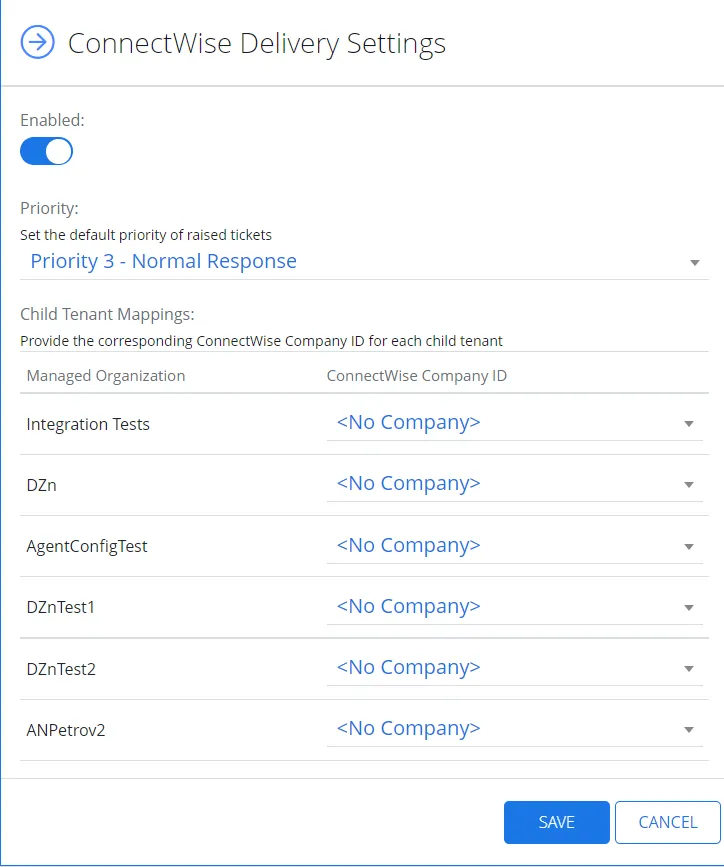Open the company dropdown for DZn

[x=514, y=484]
